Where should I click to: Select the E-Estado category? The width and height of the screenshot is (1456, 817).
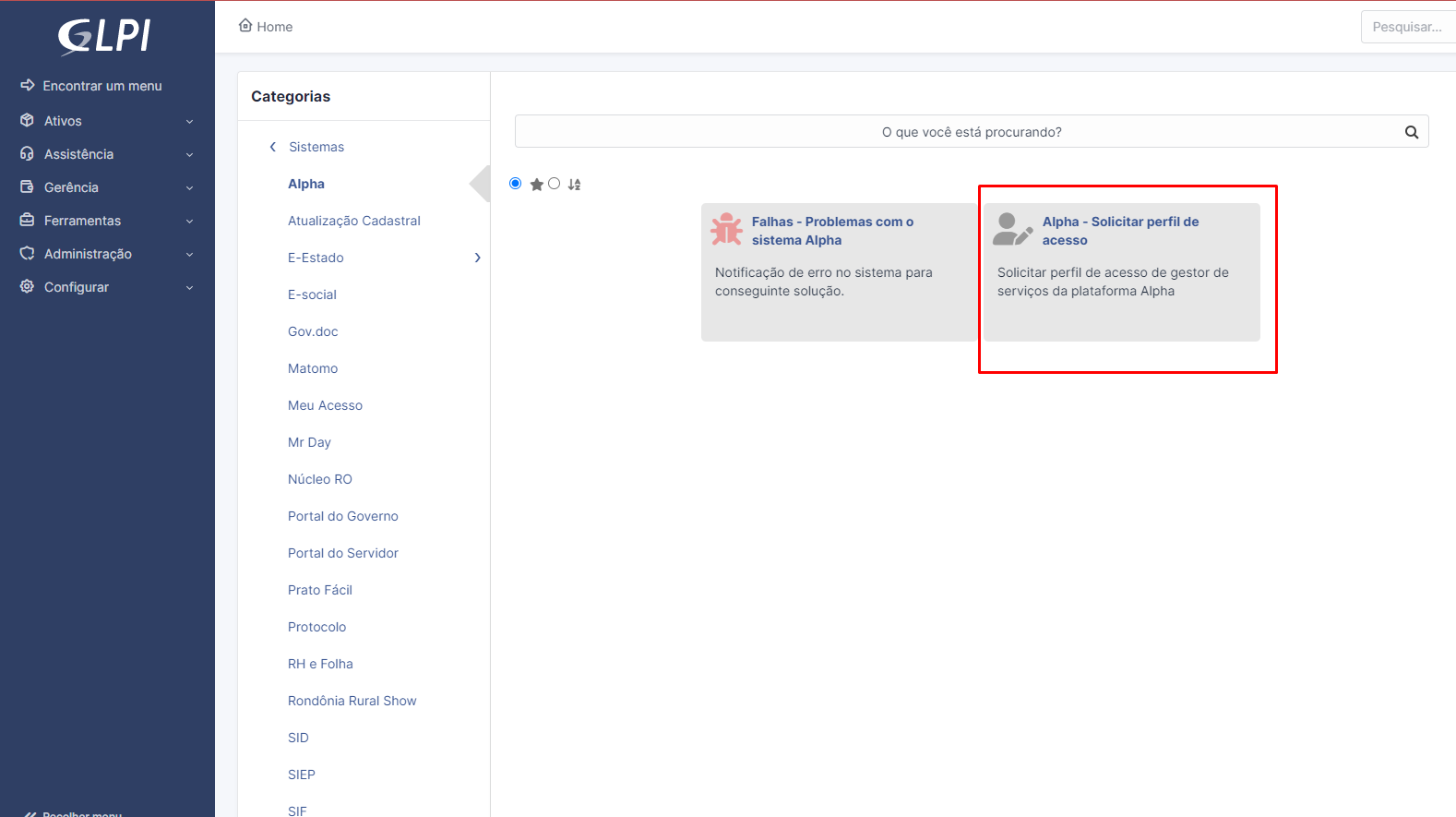(x=316, y=258)
